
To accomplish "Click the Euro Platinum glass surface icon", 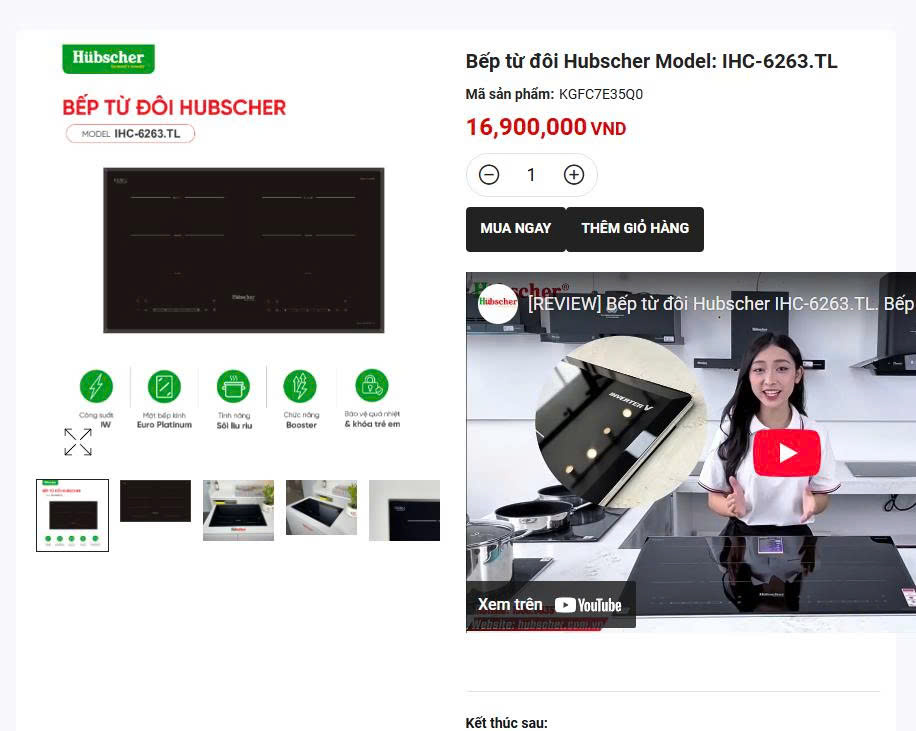I will 164,386.
